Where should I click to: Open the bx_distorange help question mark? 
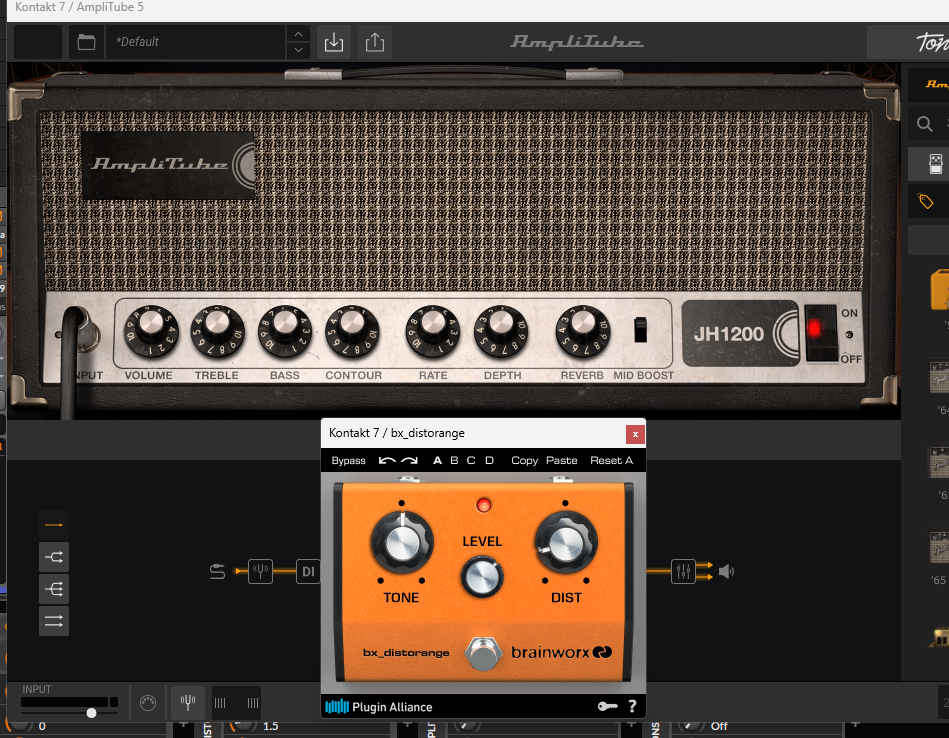(x=632, y=707)
